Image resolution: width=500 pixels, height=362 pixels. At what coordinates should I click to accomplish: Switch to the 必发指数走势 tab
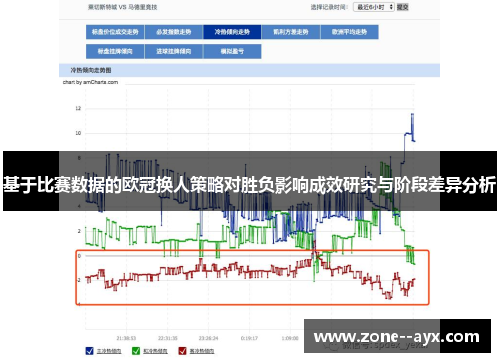pyautogui.click(x=174, y=32)
